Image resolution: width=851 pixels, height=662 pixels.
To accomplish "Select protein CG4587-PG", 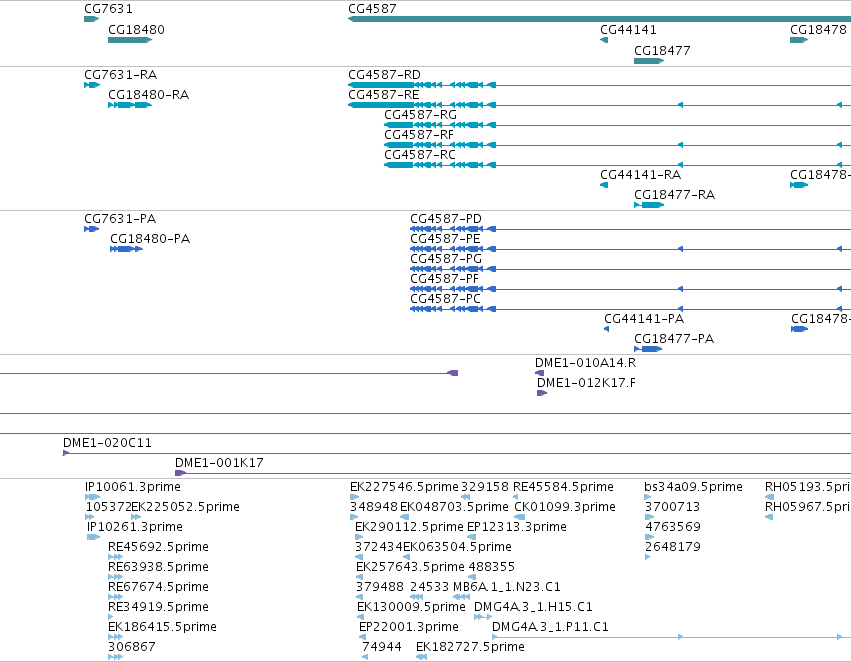I will click(x=446, y=259).
